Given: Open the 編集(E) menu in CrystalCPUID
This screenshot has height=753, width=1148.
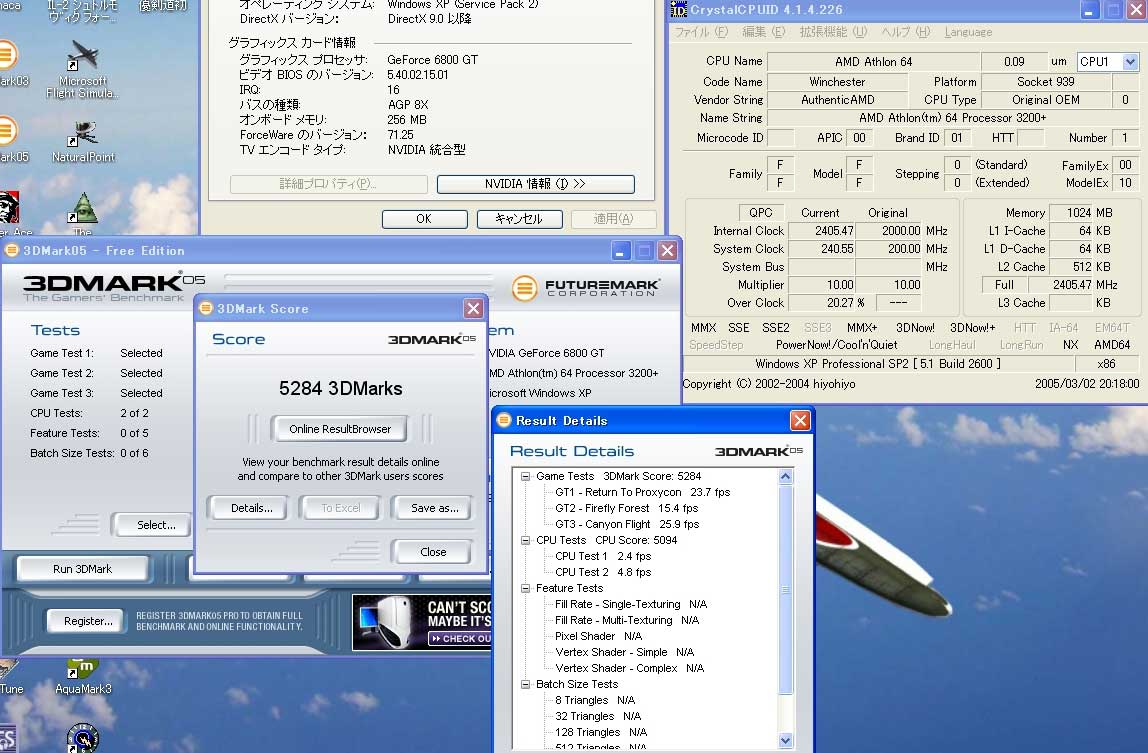Looking at the screenshot, I should tap(764, 32).
